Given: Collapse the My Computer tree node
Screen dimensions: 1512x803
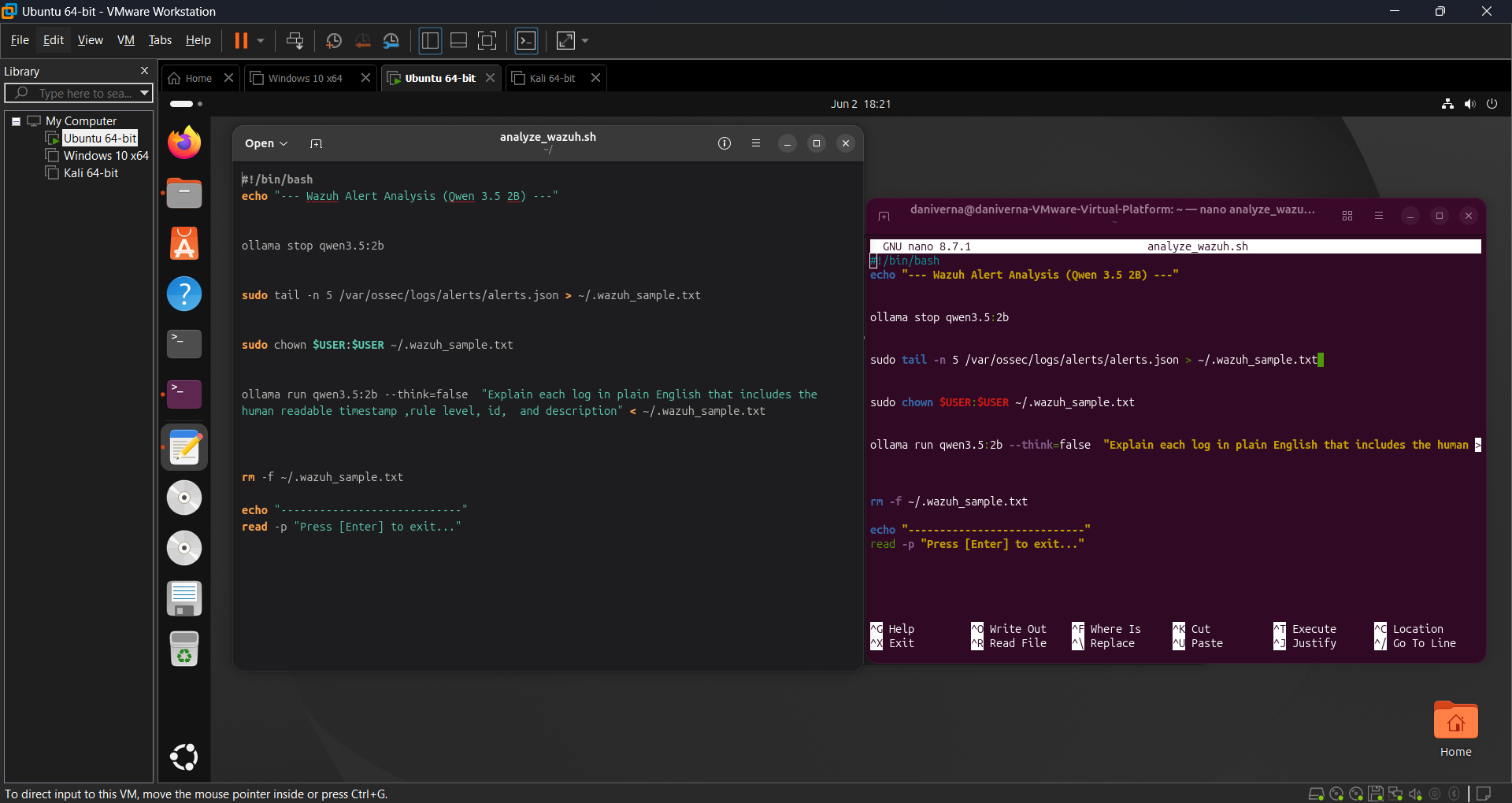Looking at the screenshot, I should coord(16,121).
